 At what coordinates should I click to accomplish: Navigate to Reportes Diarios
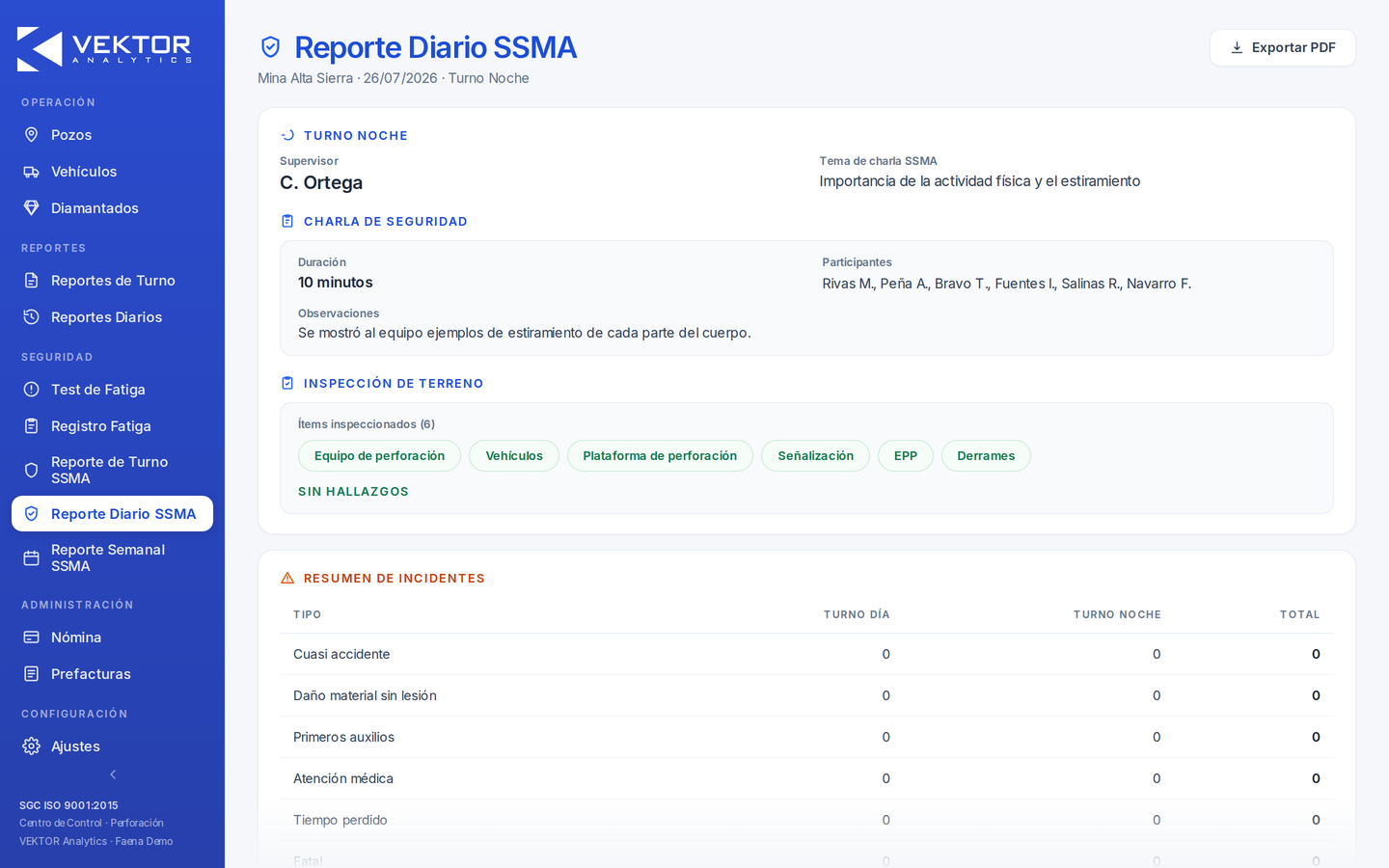click(x=112, y=317)
